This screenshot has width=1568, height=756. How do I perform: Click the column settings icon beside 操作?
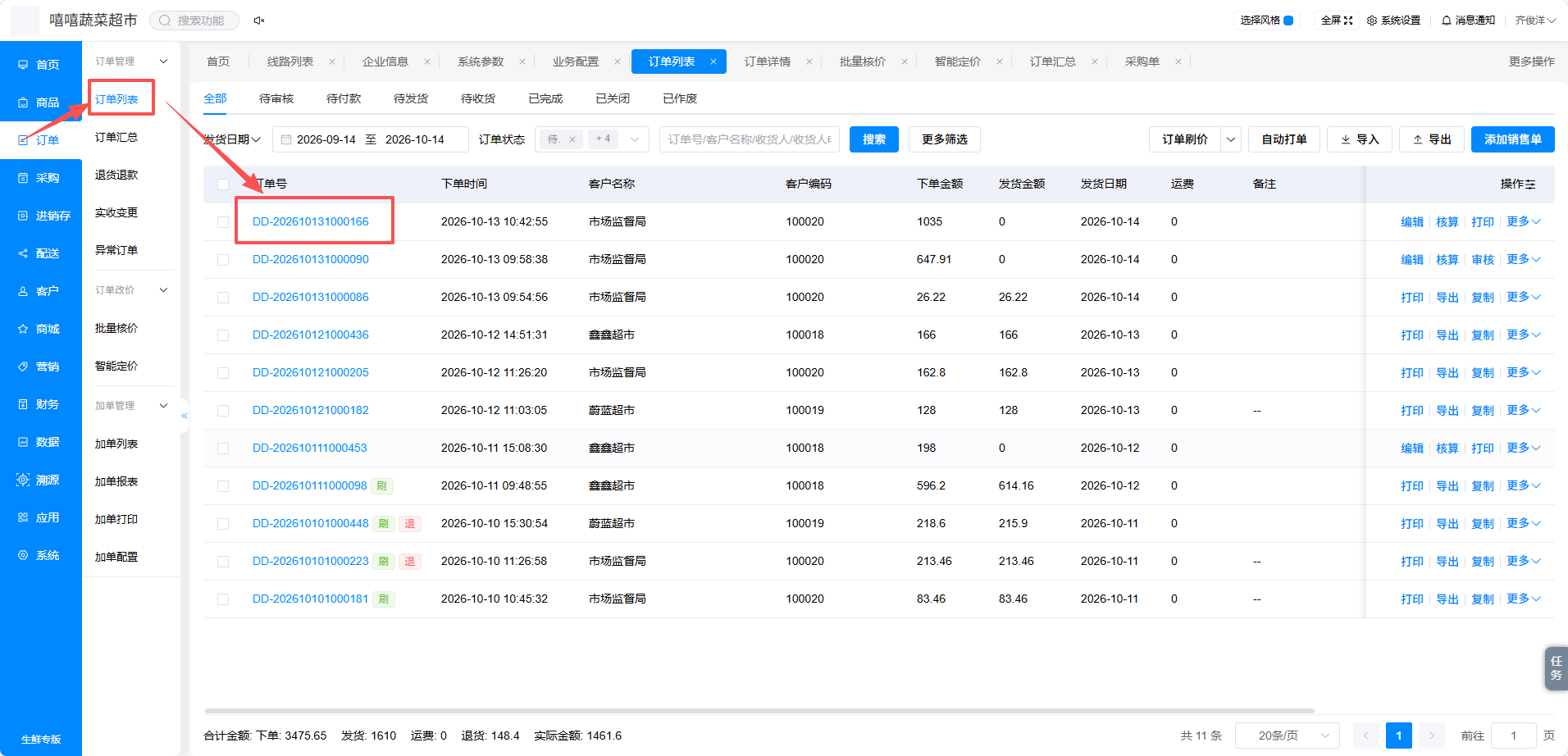(x=1530, y=184)
